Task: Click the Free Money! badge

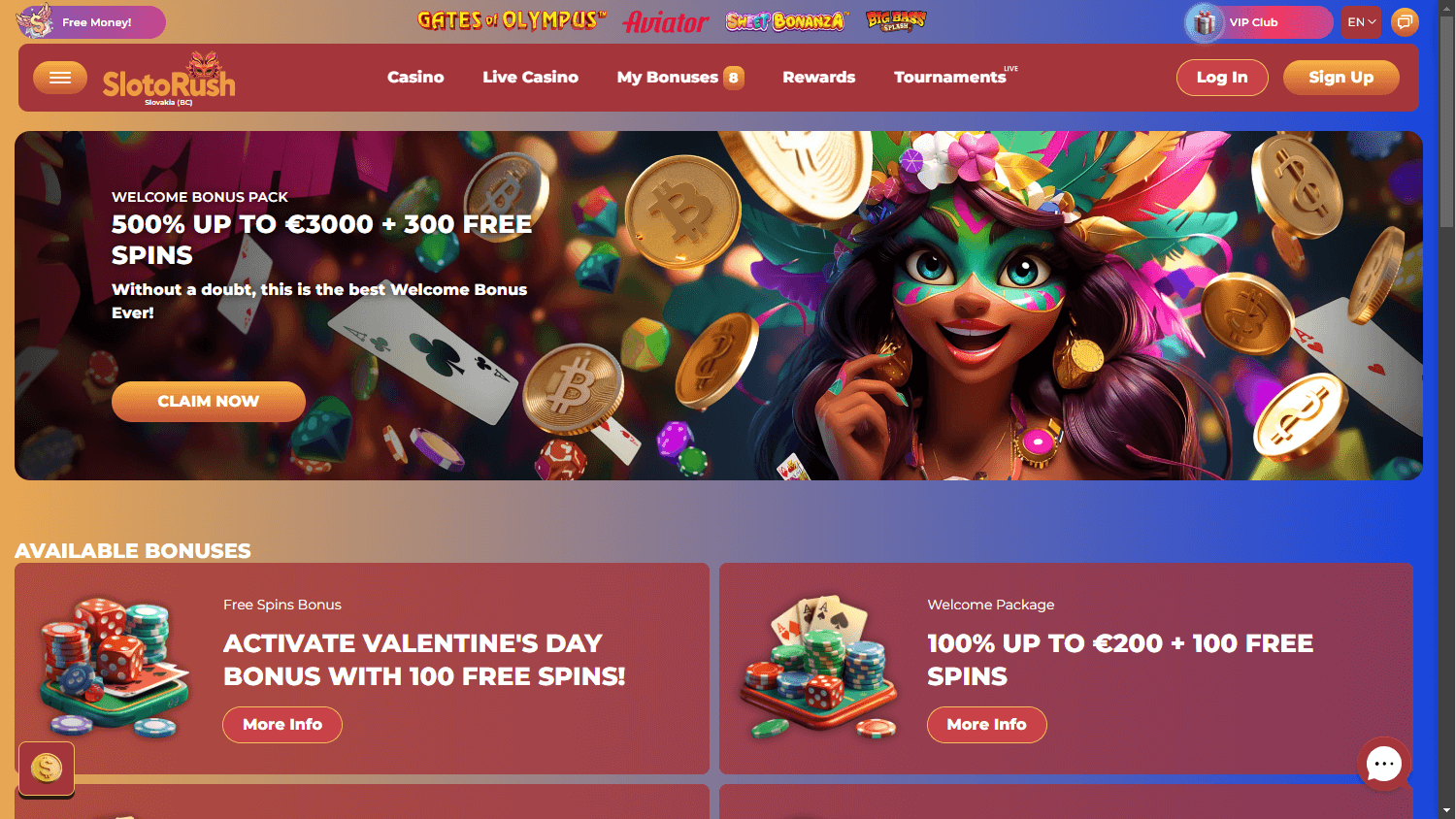Action: click(x=91, y=21)
